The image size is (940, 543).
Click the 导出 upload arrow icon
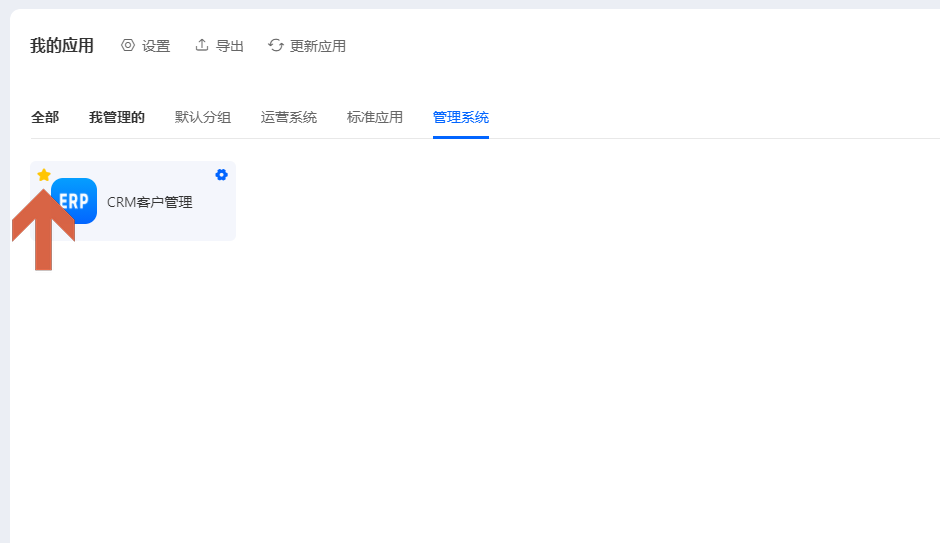coord(202,45)
